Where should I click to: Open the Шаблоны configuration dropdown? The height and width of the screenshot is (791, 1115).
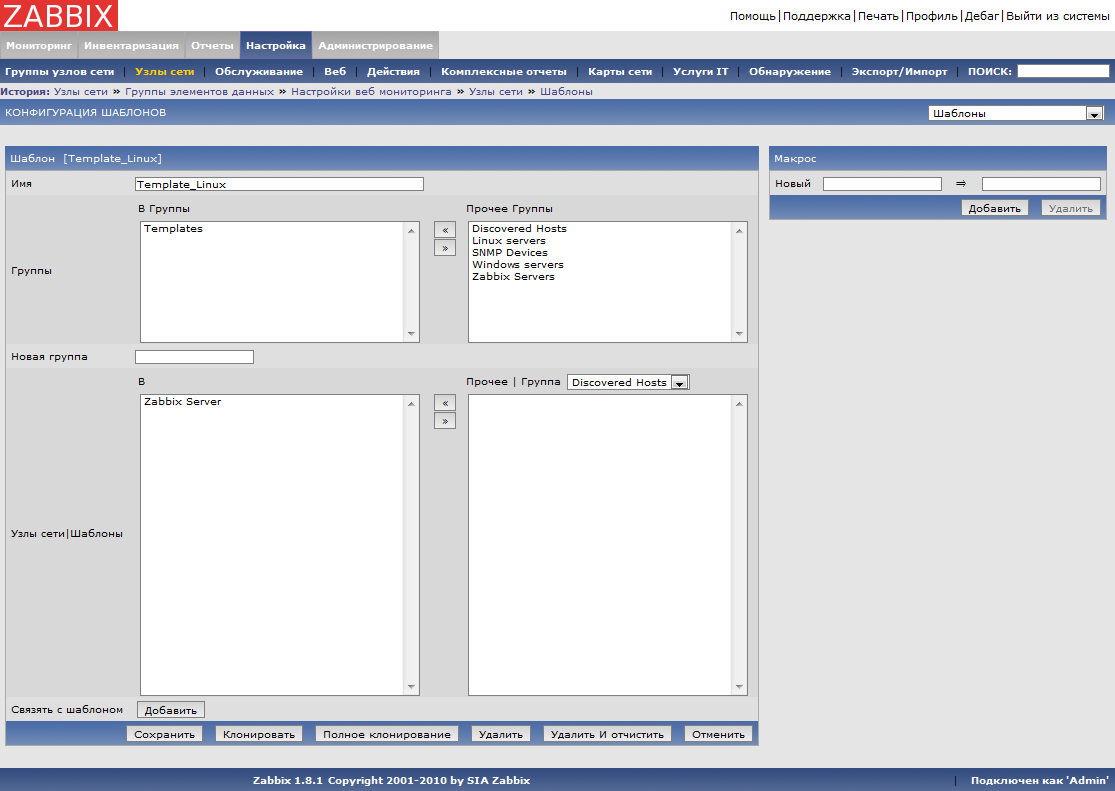click(x=1015, y=113)
